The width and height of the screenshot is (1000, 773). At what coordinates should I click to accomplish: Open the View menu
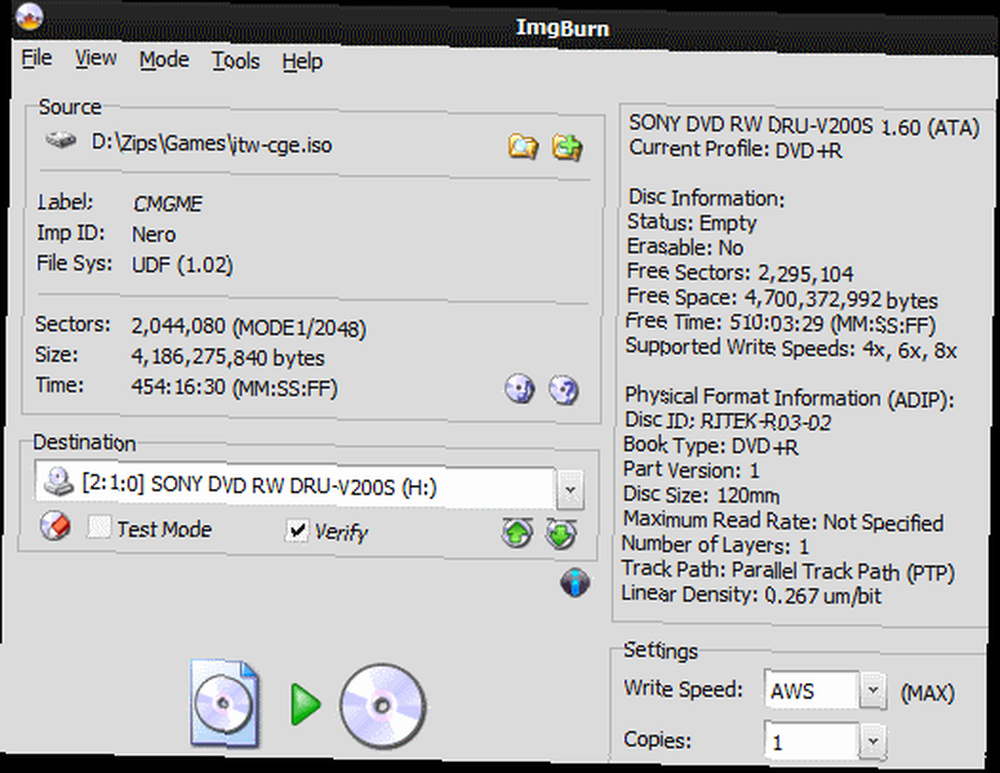96,59
